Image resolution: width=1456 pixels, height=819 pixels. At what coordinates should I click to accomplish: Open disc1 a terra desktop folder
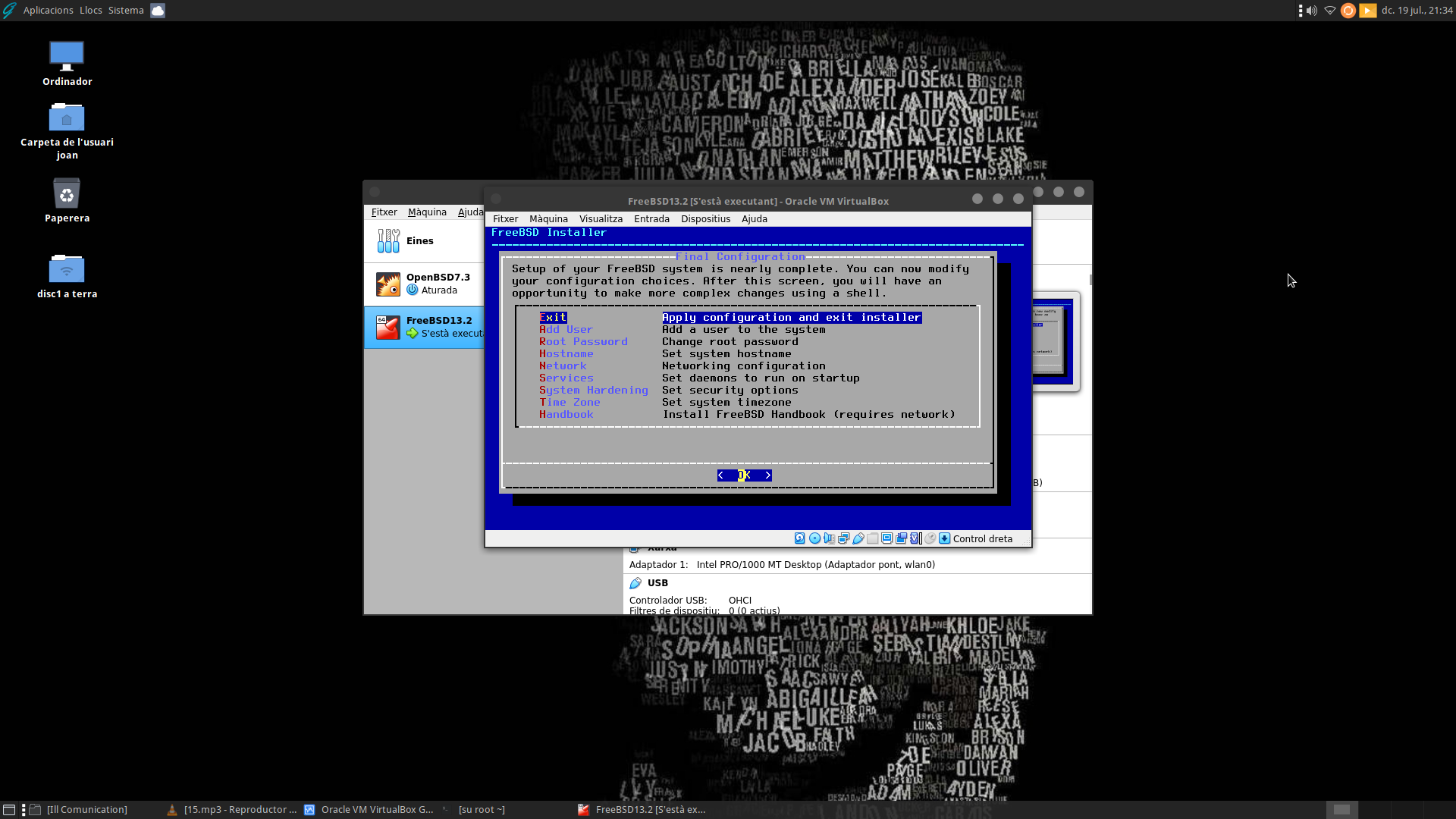(67, 277)
